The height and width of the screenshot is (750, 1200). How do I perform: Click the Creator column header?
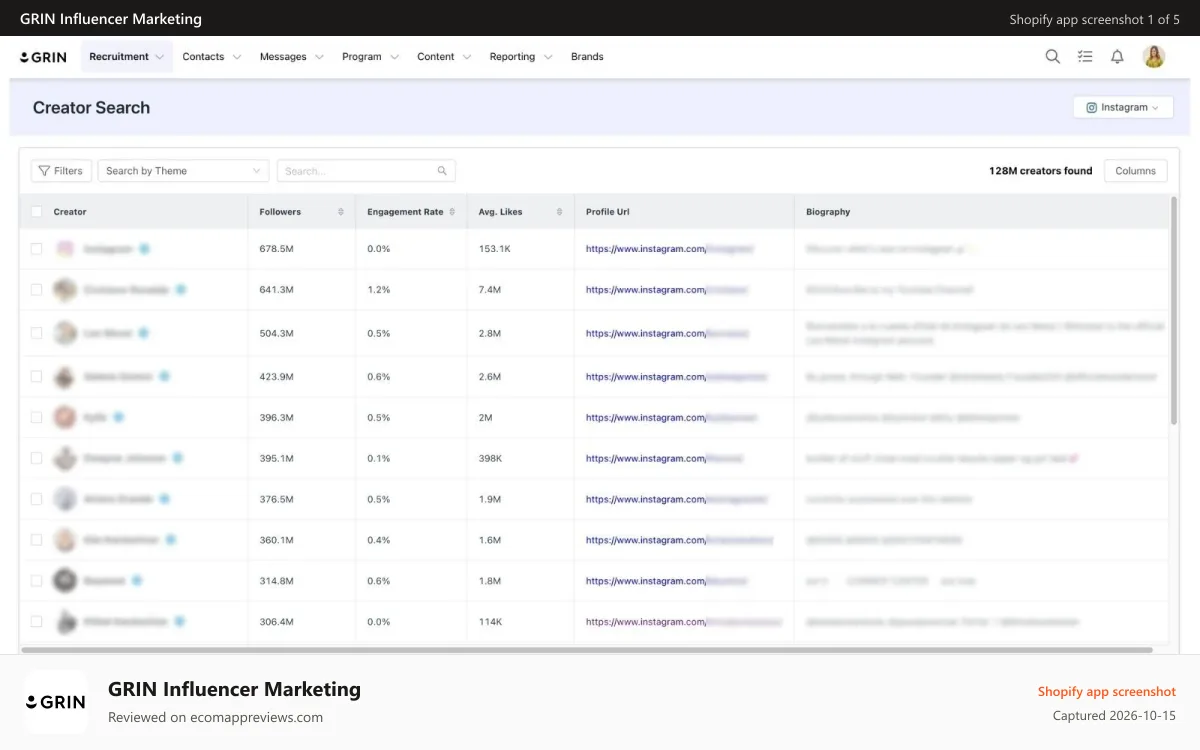70,212
